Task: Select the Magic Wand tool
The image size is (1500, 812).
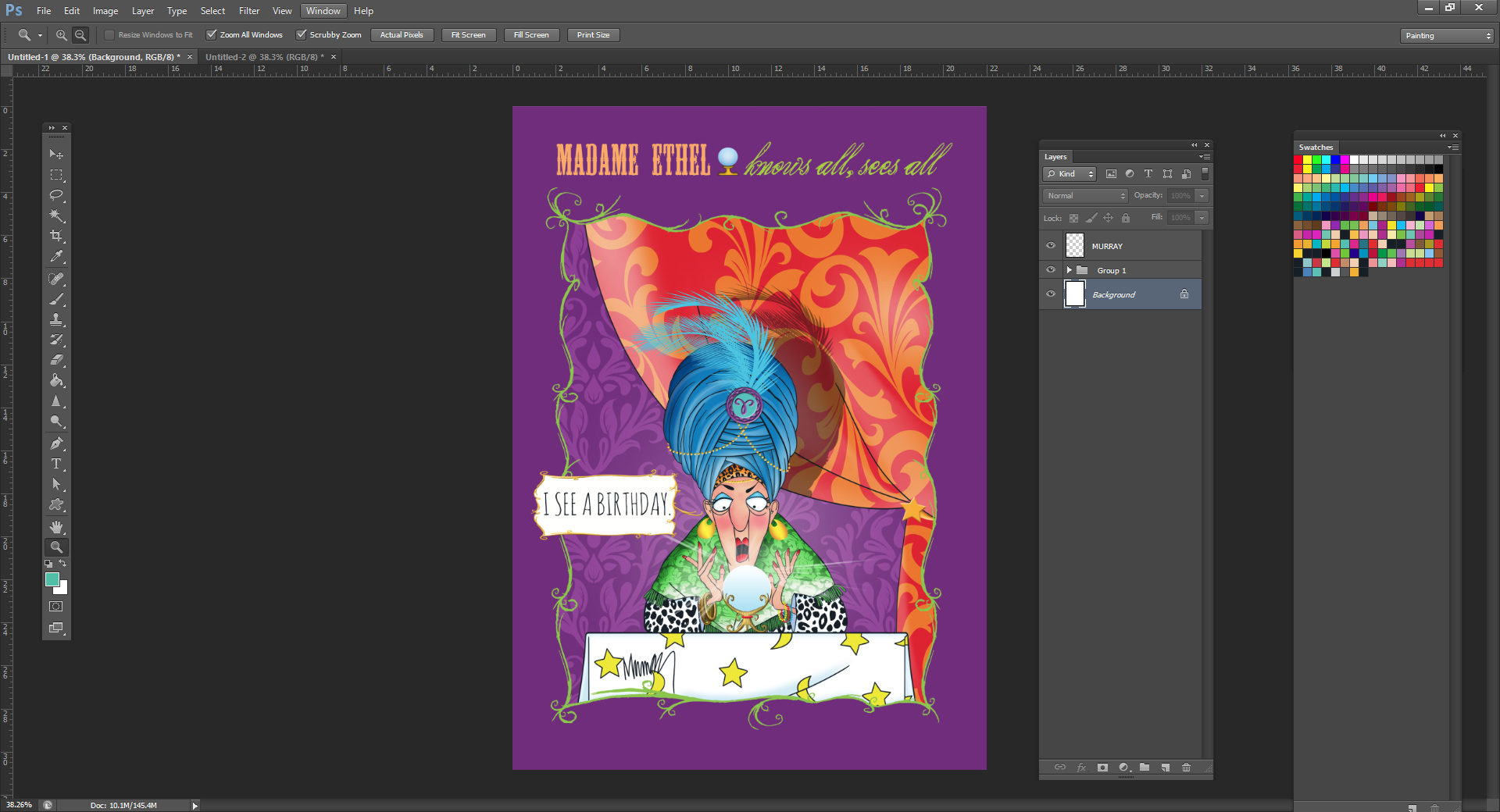Action: [56, 215]
